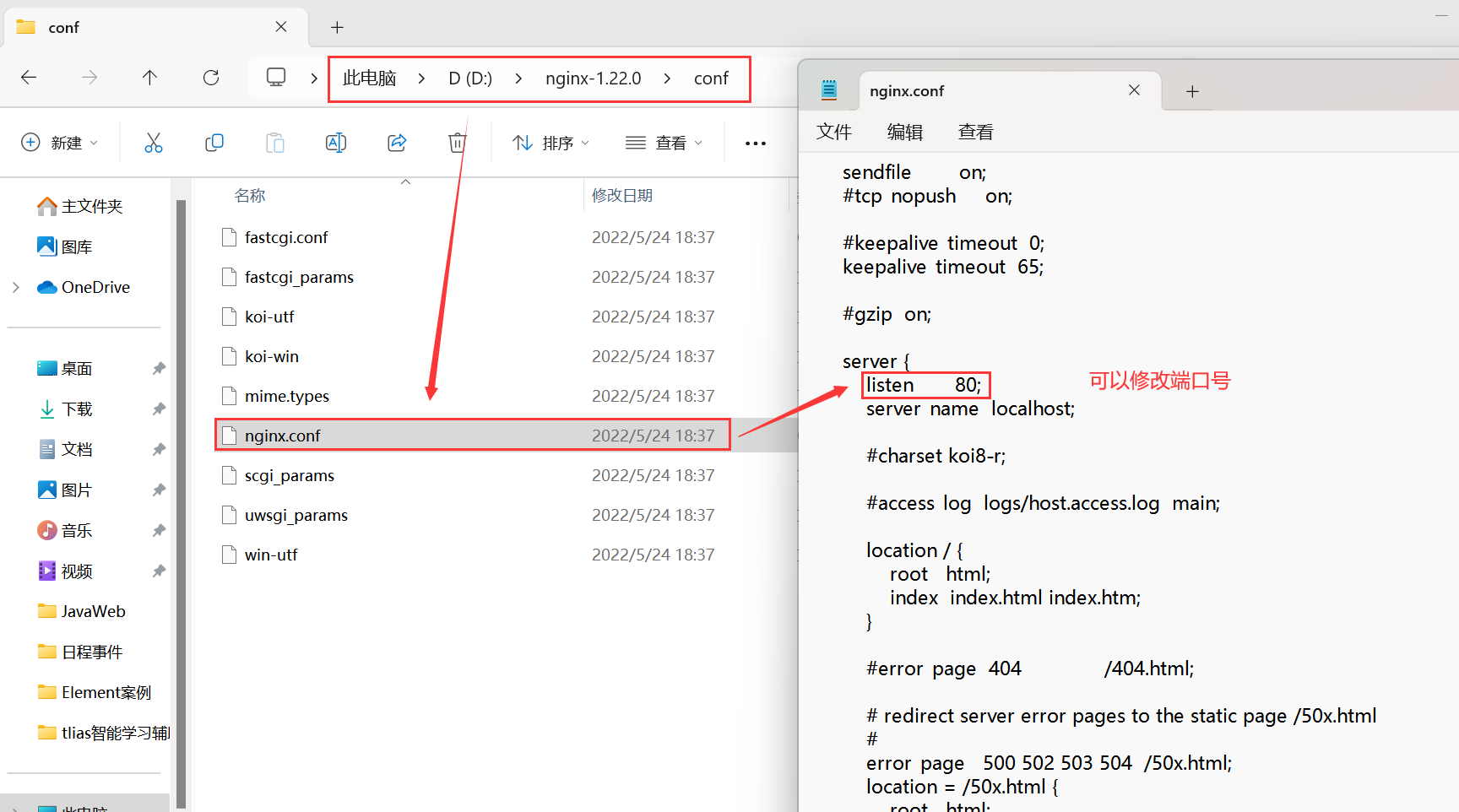Viewport: 1459px width, 812px height.
Task: Click pin icon next to 音乐
Action: (x=159, y=531)
